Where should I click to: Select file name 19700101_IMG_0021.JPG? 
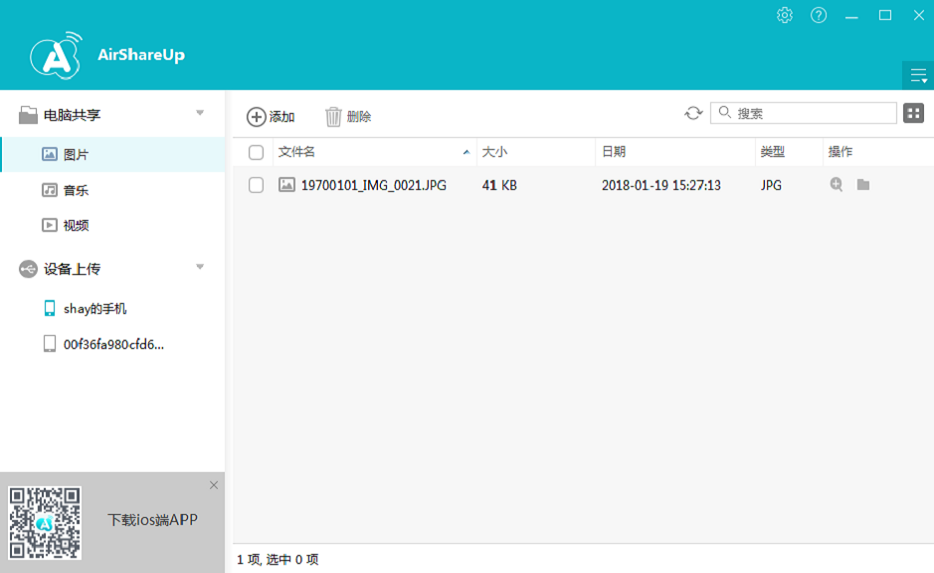pos(373,185)
